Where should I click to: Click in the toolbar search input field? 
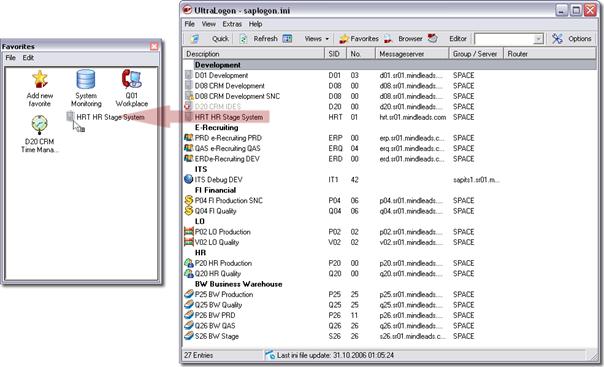pyautogui.click(x=504, y=39)
